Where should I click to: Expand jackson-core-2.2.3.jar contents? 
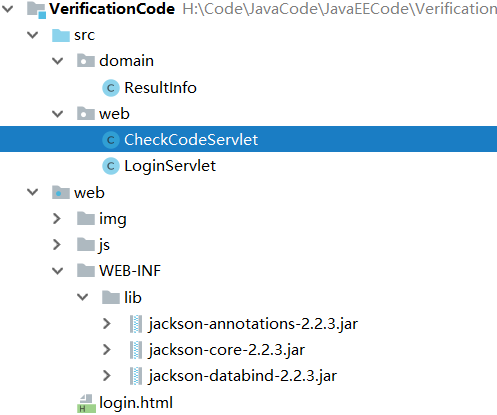[107, 349]
